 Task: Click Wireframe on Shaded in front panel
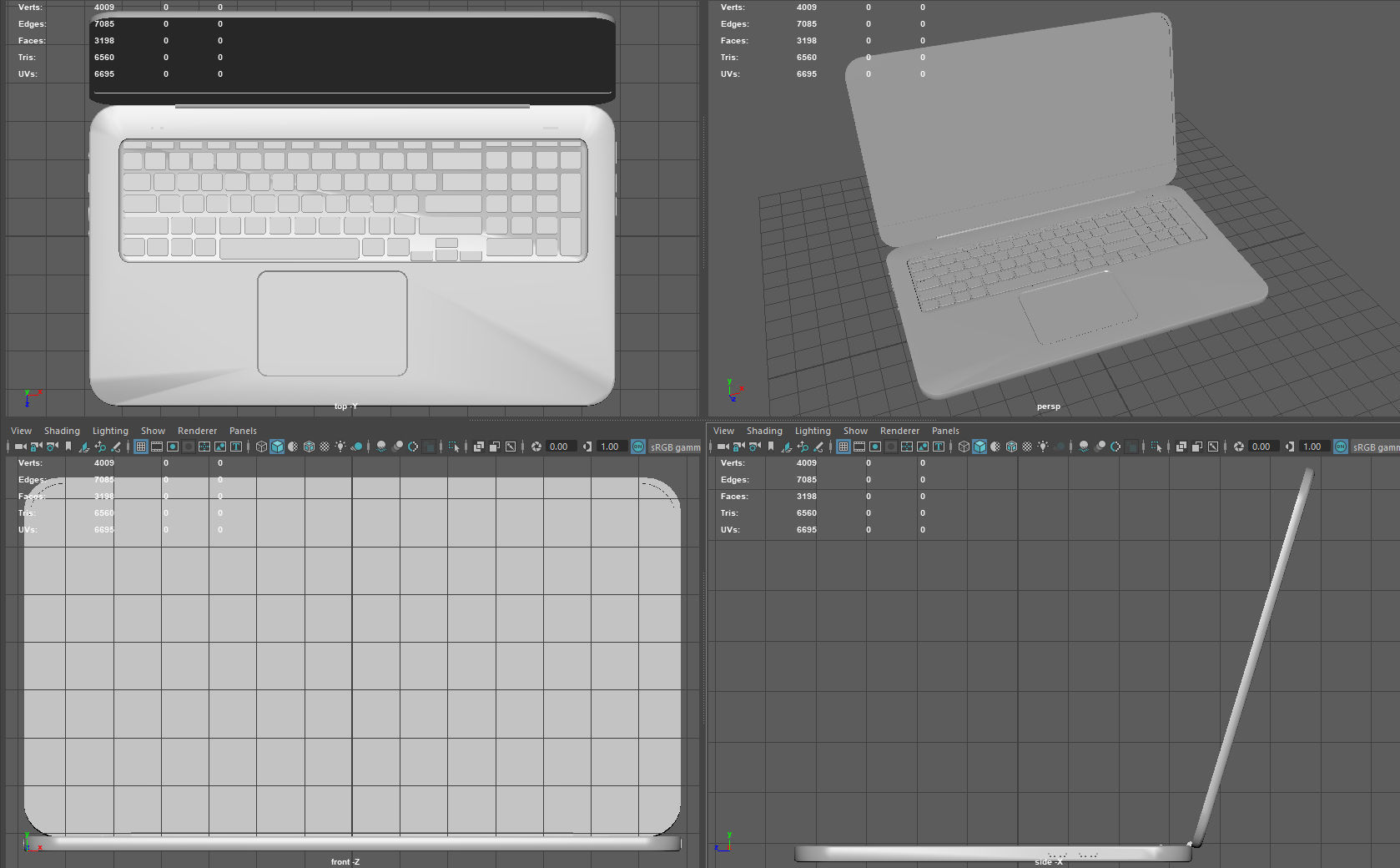tap(309, 447)
